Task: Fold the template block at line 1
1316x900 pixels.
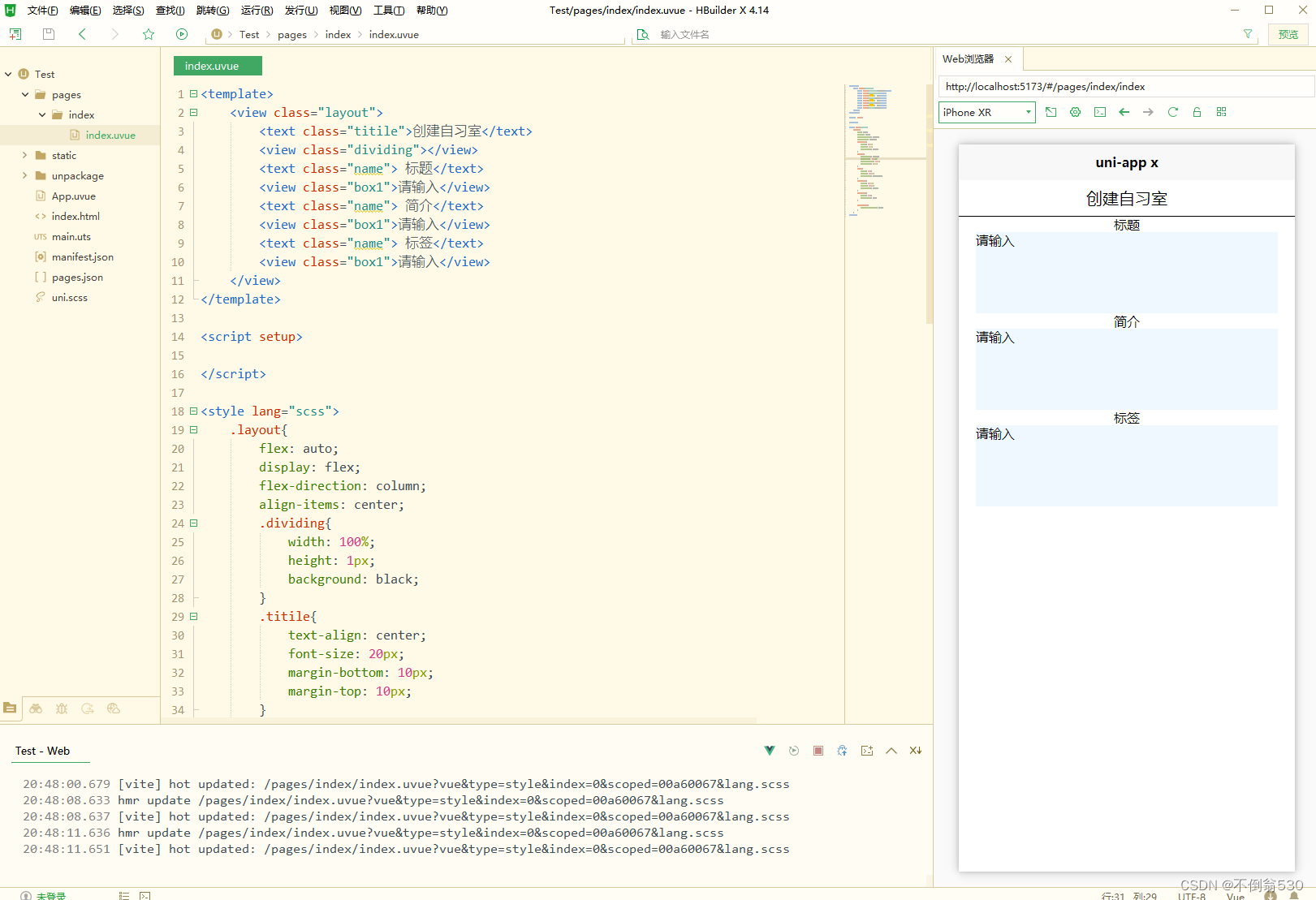Action: [194, 94]
